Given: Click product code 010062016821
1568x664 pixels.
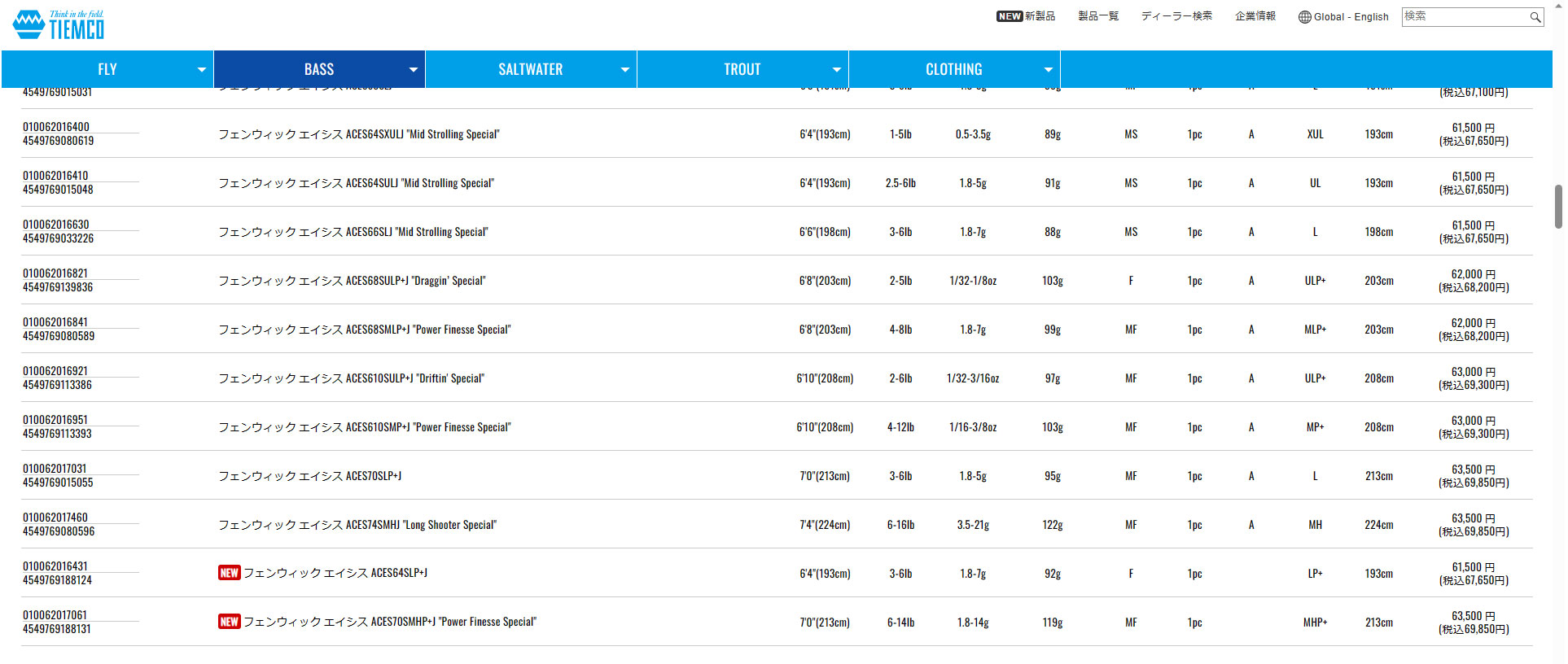Looking at the screenshot, I should pos(55,273).
